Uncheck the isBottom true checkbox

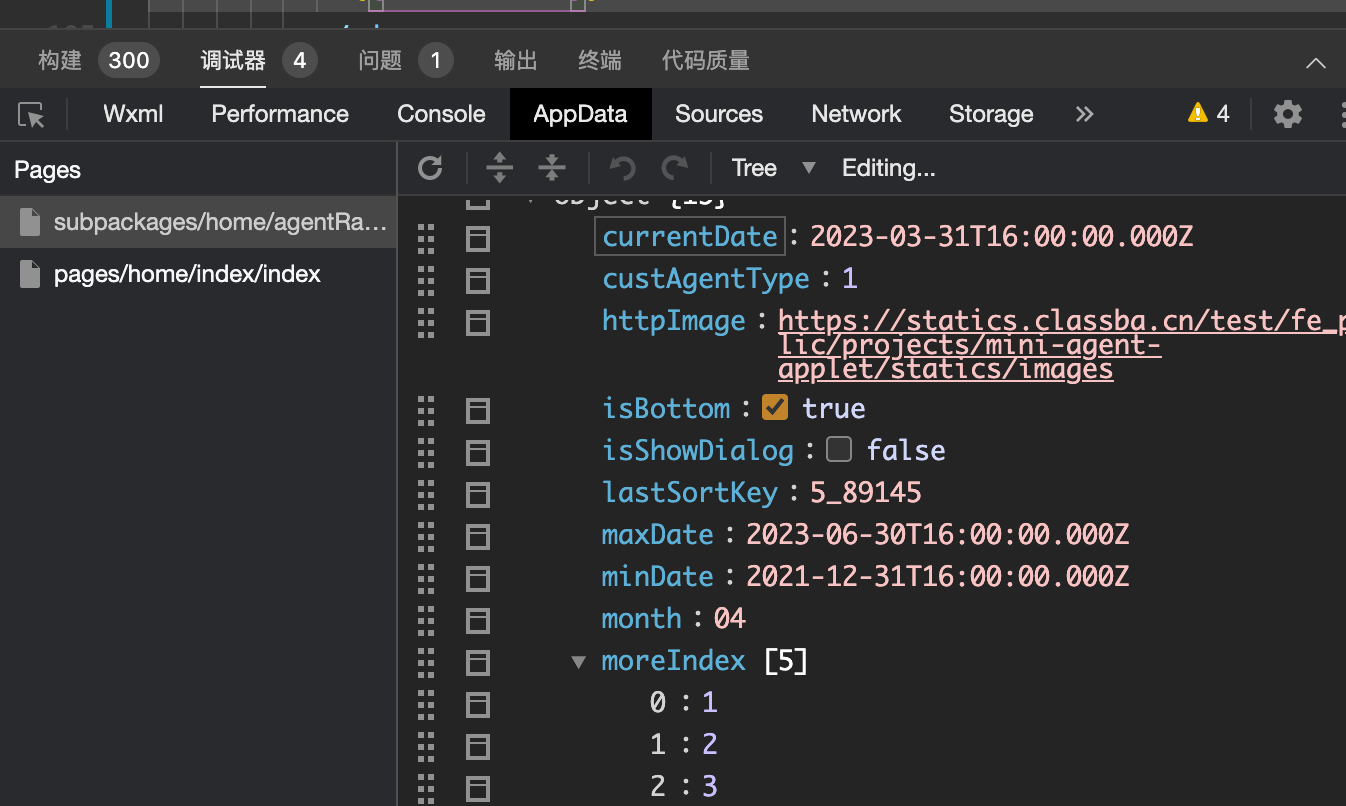coord(775,408)
